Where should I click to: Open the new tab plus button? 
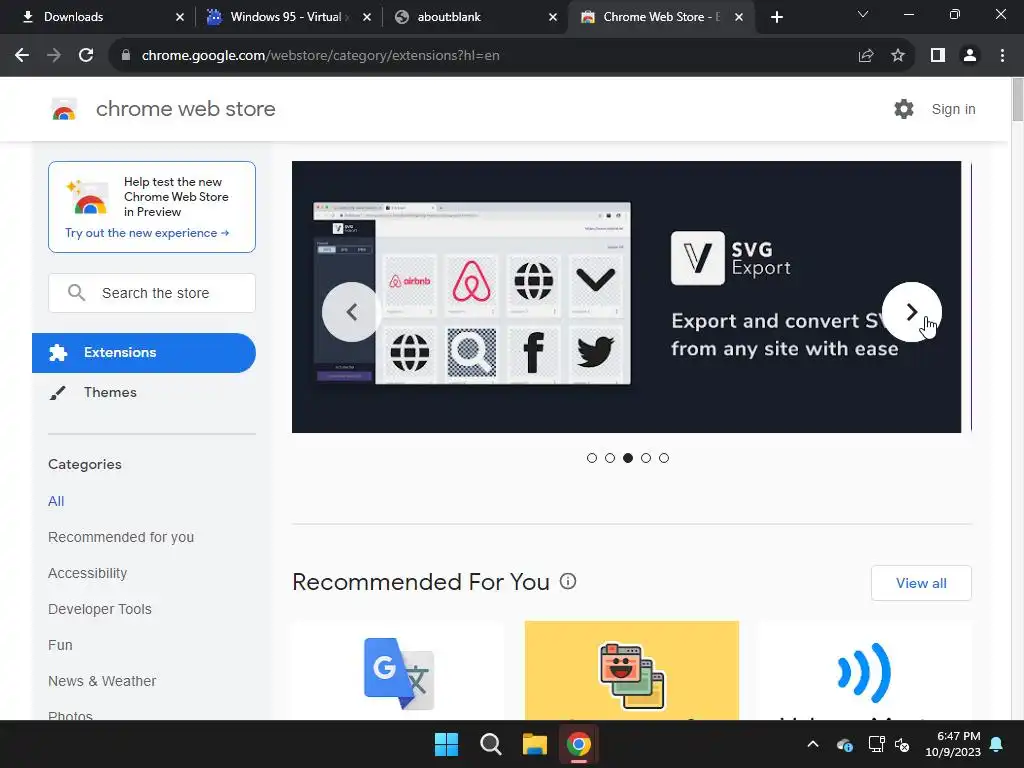point(776,17)
